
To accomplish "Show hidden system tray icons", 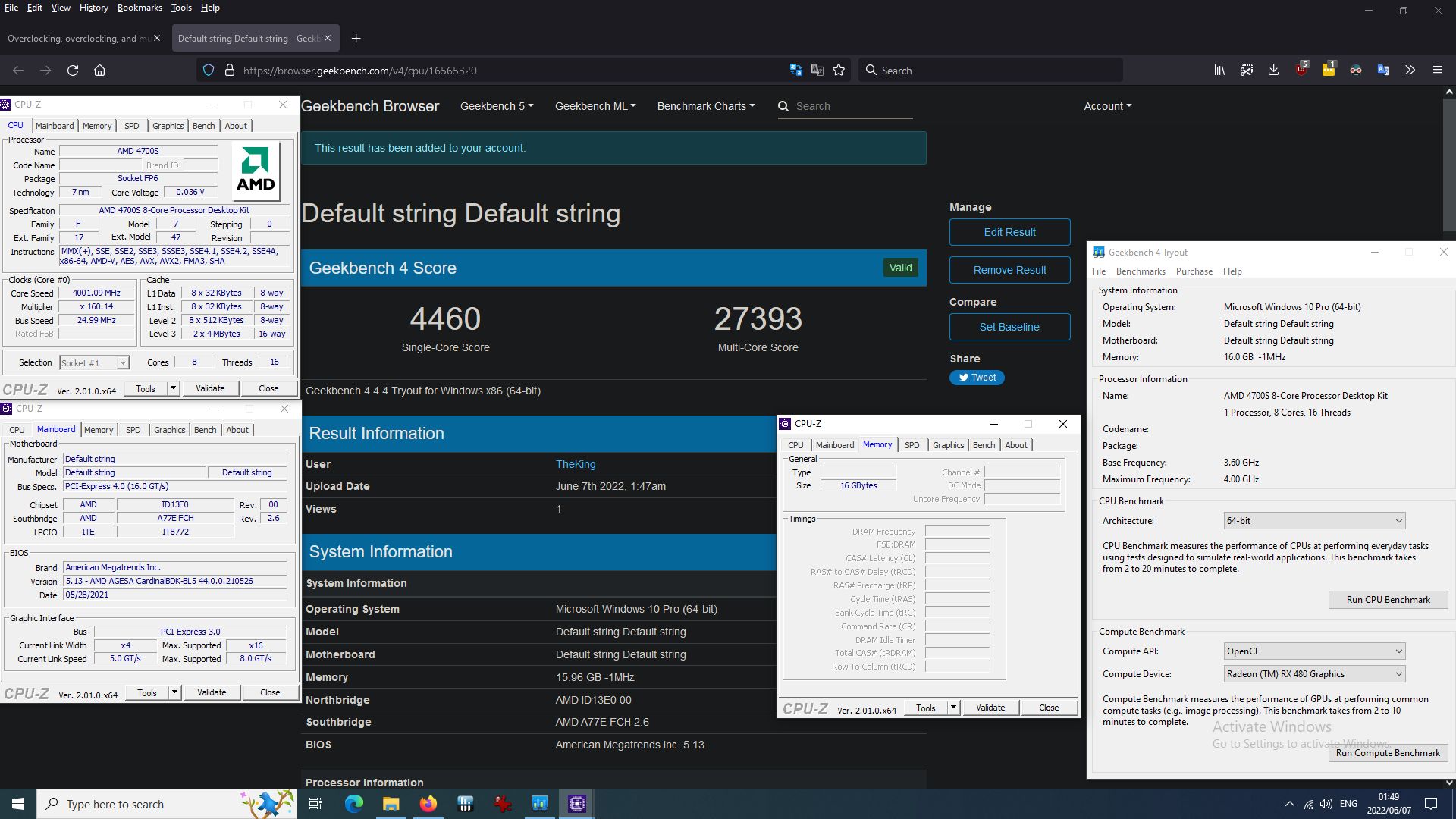I will point(1289,804).
